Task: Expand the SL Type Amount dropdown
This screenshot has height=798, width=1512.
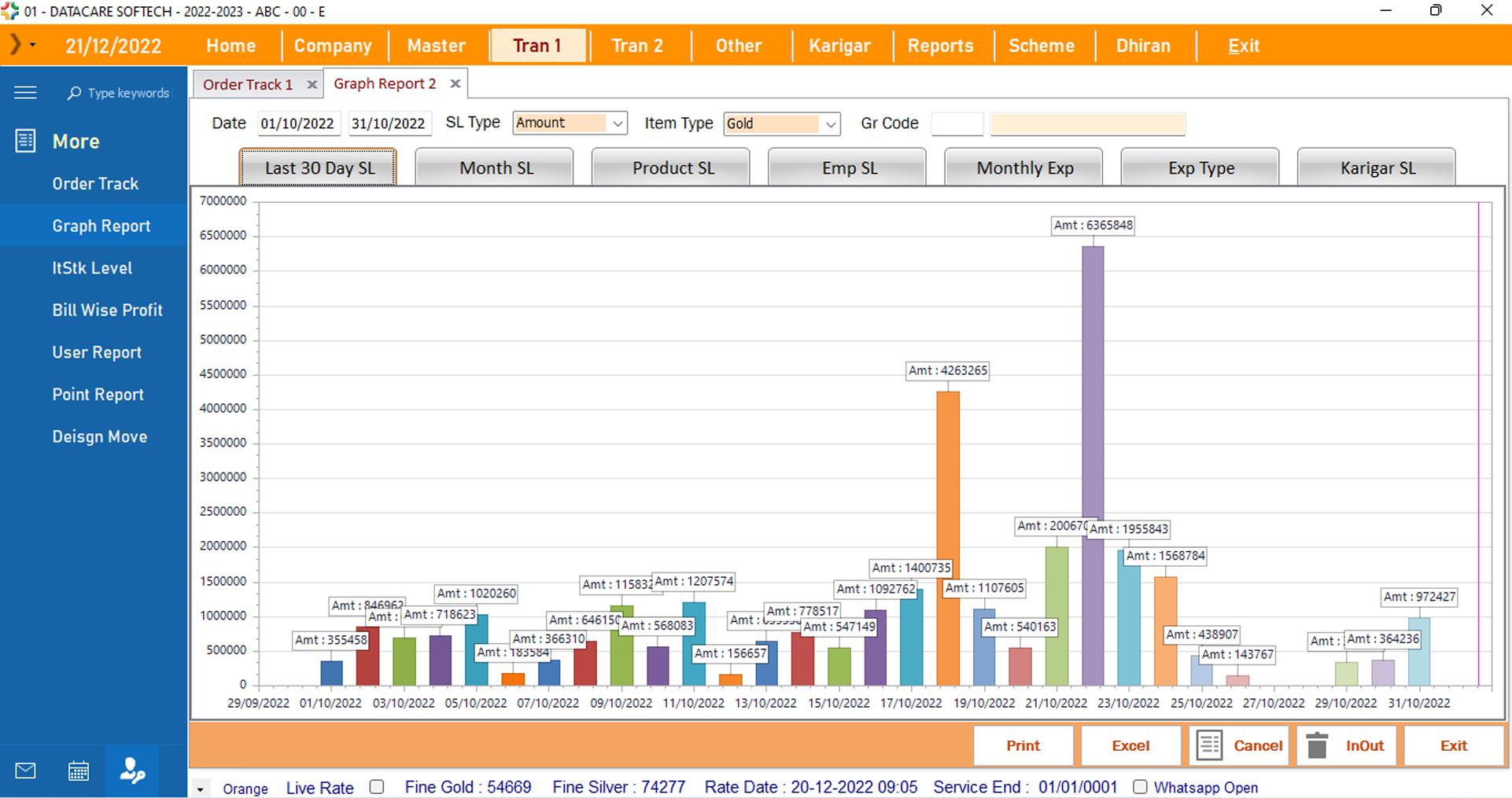Action: coord(618,123)
